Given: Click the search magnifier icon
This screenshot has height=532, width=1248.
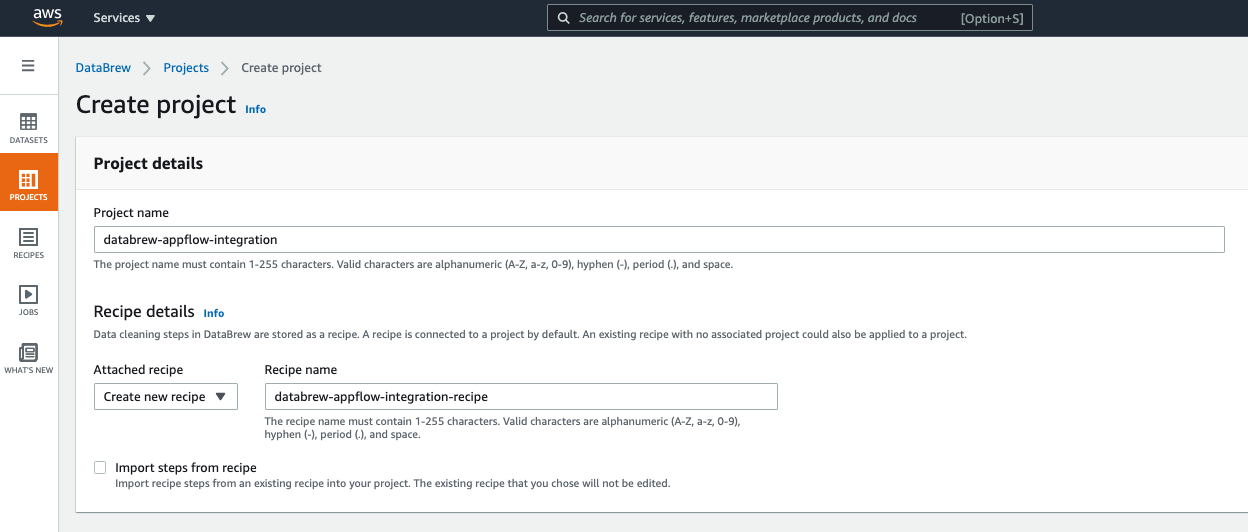Looking at the screenshot, I should click(x=566, y=18).
